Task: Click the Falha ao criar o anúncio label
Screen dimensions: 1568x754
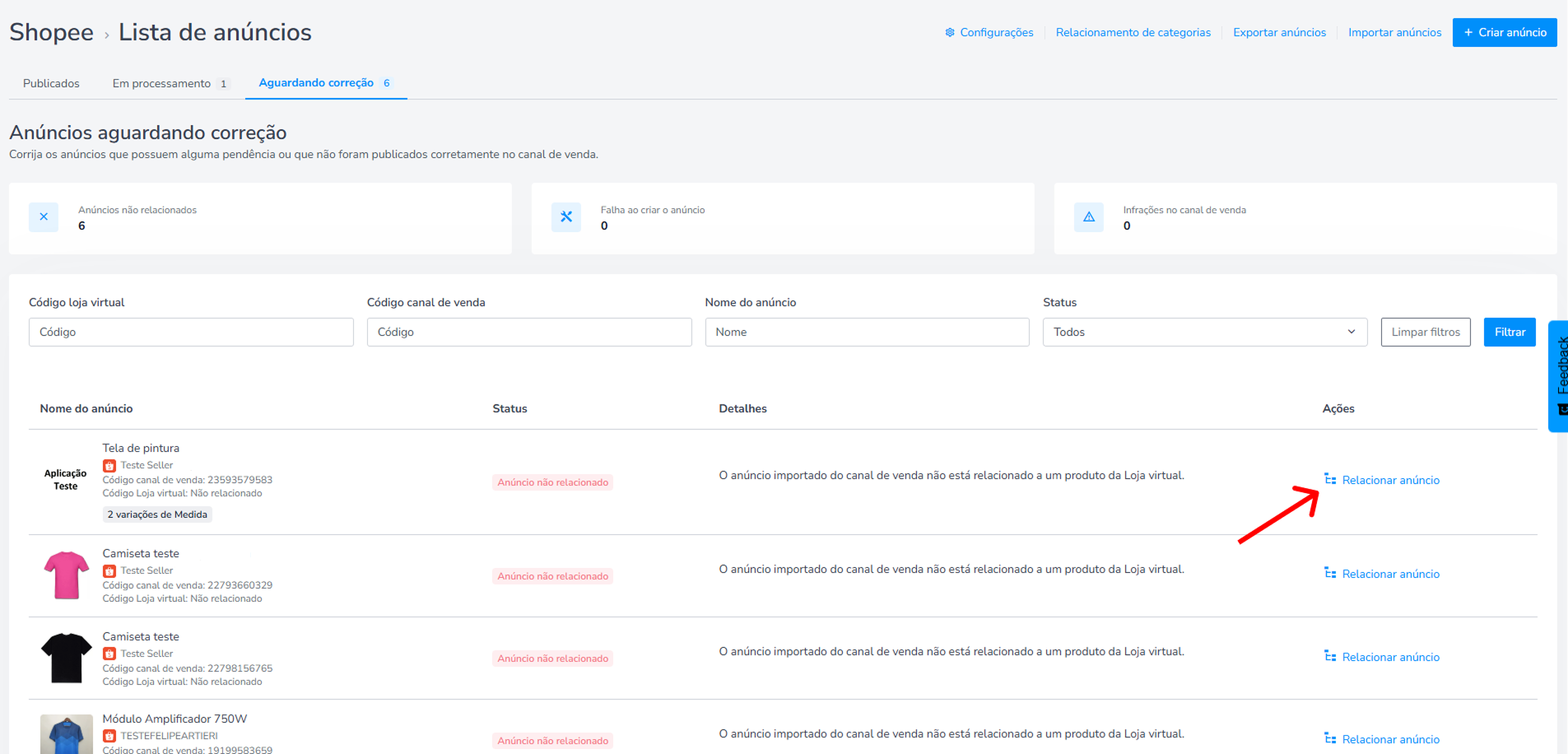Action: click(x=653, y=211)
